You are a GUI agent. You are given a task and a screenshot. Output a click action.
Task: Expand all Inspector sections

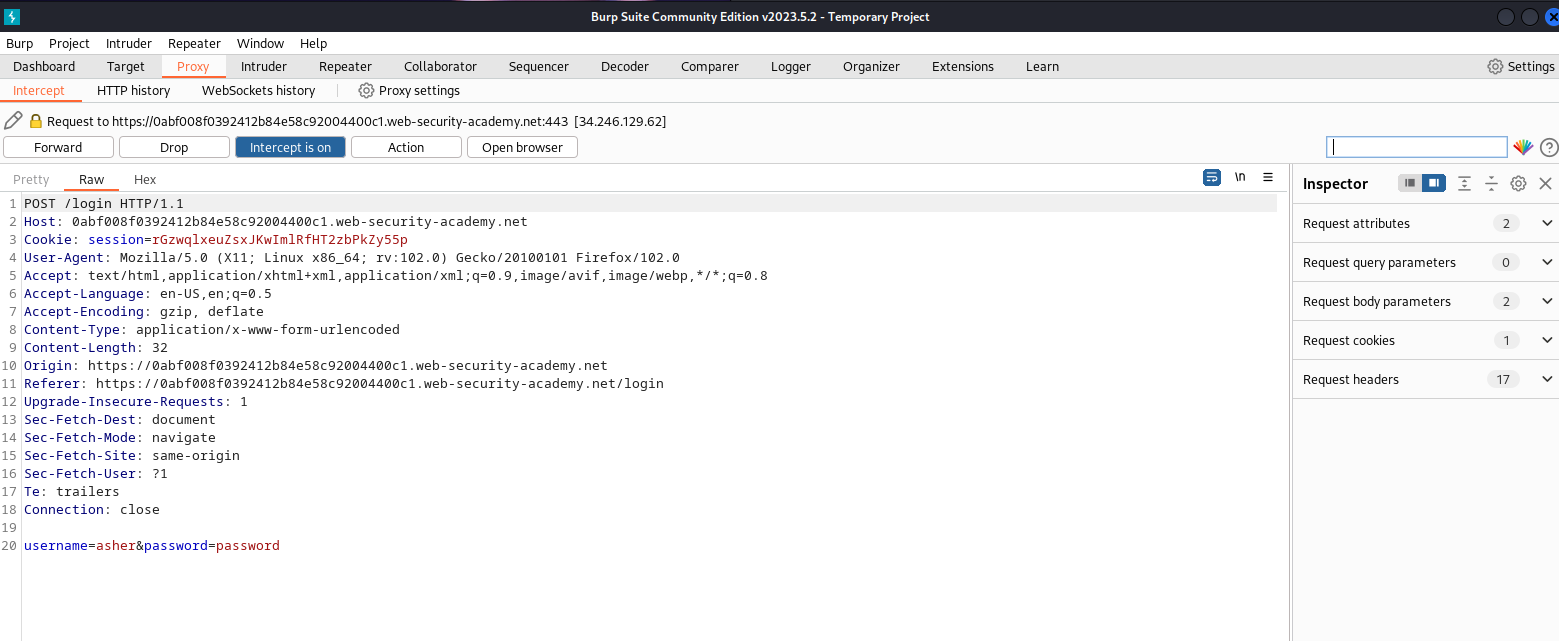tap(1464, 183)
